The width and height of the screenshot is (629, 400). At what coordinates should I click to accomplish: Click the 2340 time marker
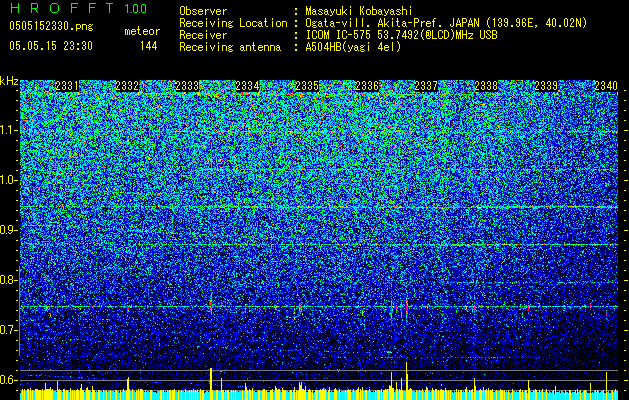(606, 86)
